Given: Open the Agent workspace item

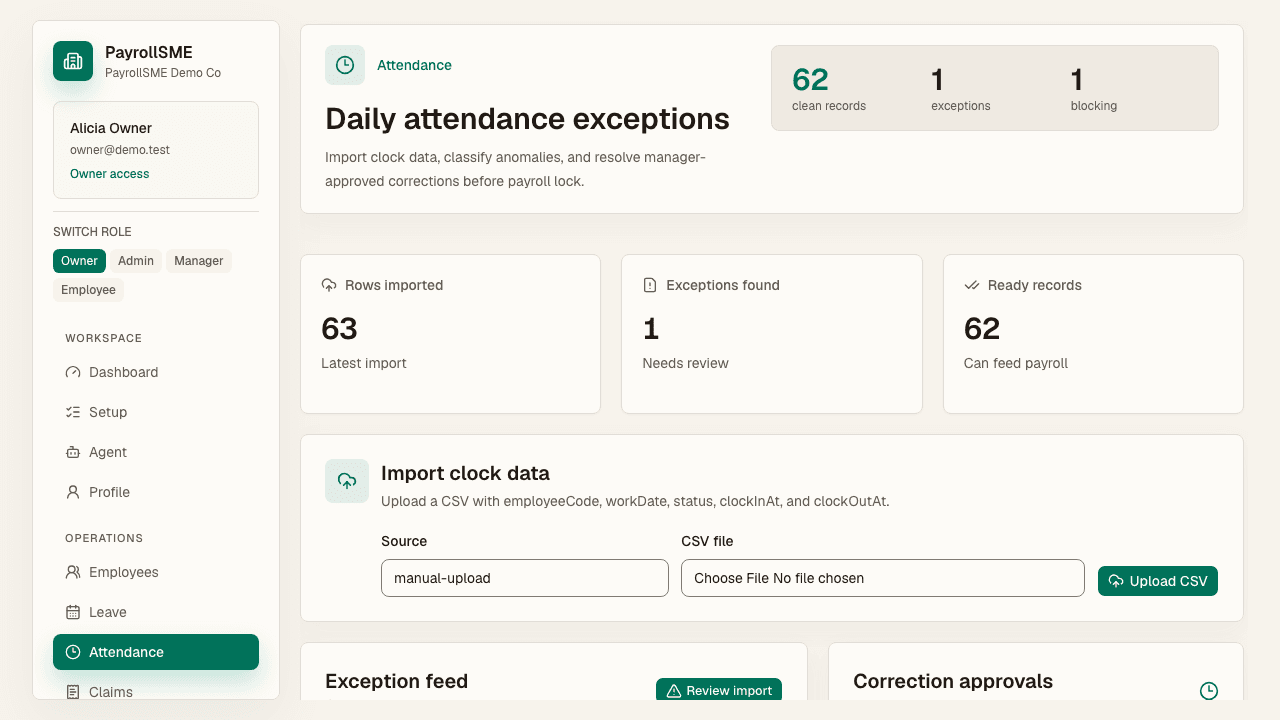Looking at the screenshot, I should click(156, 452).
